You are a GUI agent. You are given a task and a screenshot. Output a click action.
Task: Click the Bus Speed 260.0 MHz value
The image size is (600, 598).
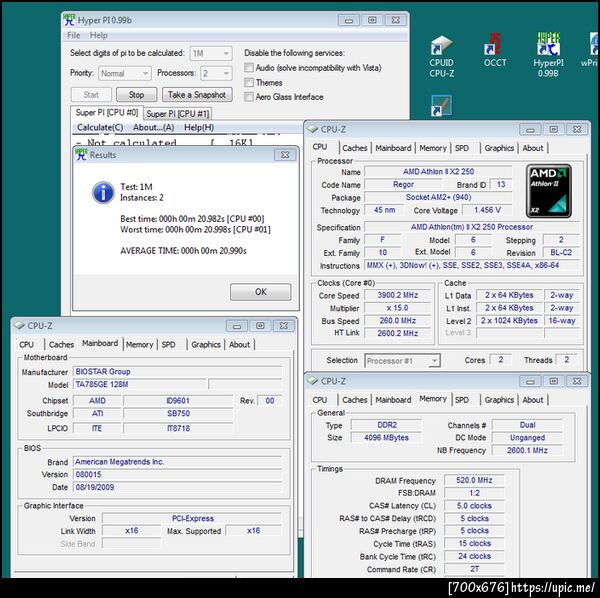point(398,321)
